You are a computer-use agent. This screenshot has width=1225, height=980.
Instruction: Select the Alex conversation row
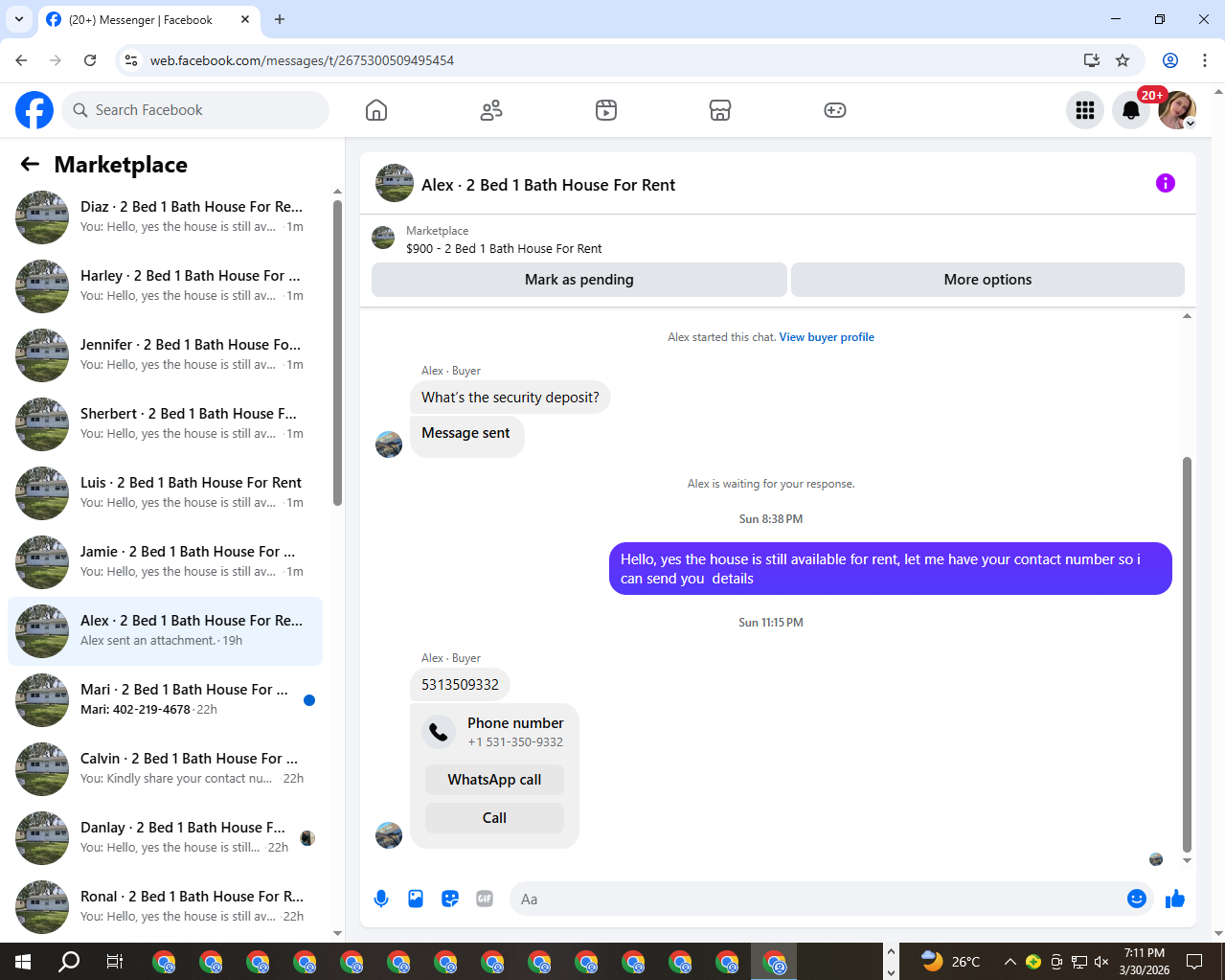[x=165, y=631]
